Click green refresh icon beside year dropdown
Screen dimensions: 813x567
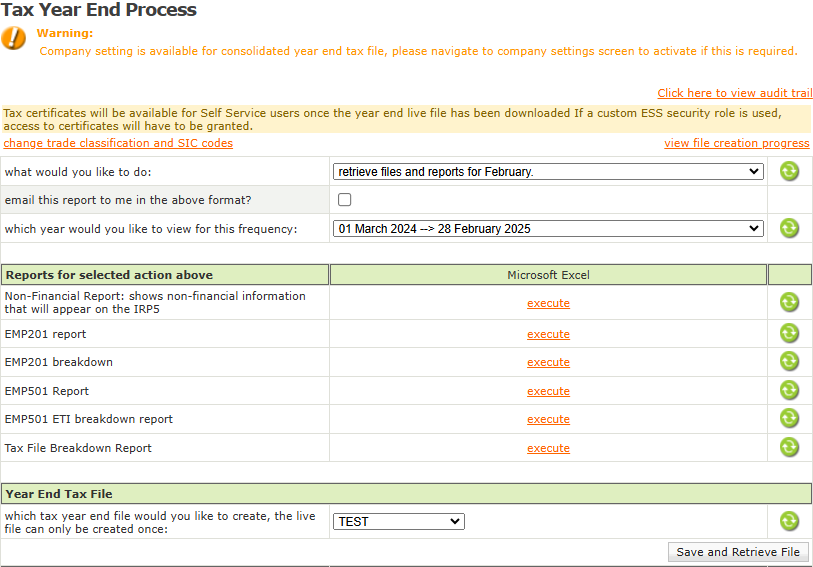coord(789,228)
